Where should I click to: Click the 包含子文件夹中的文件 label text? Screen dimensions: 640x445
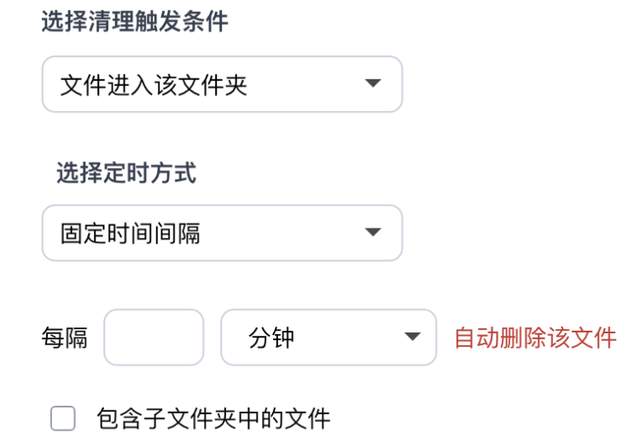(x=213, y=418)
